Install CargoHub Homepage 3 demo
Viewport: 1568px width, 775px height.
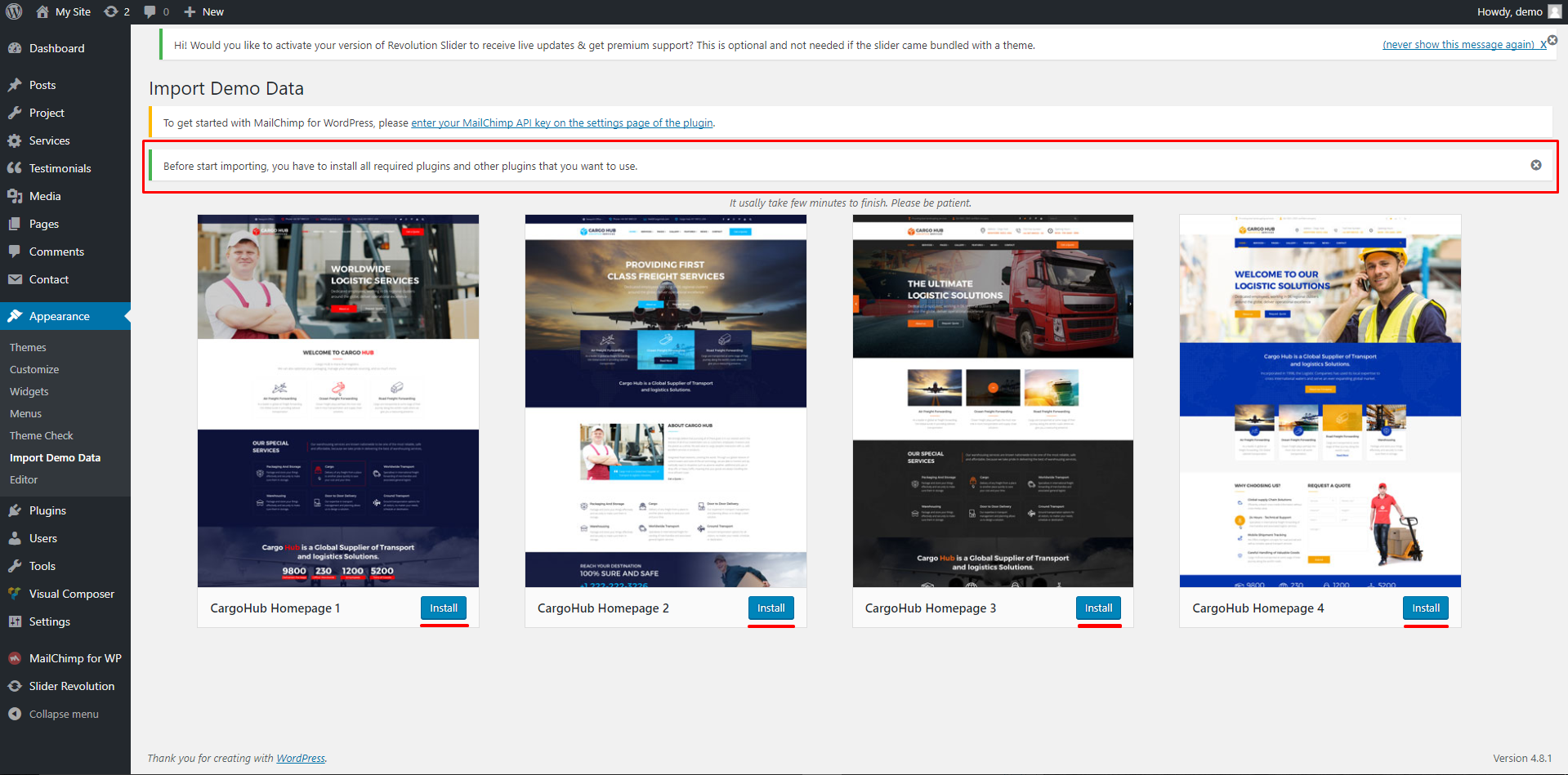pyautogui.click(x=1098, y=608)
